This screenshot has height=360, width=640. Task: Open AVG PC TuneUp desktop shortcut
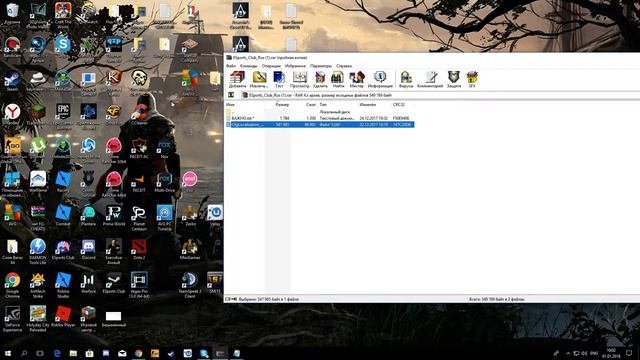click(x=164, y=218)
